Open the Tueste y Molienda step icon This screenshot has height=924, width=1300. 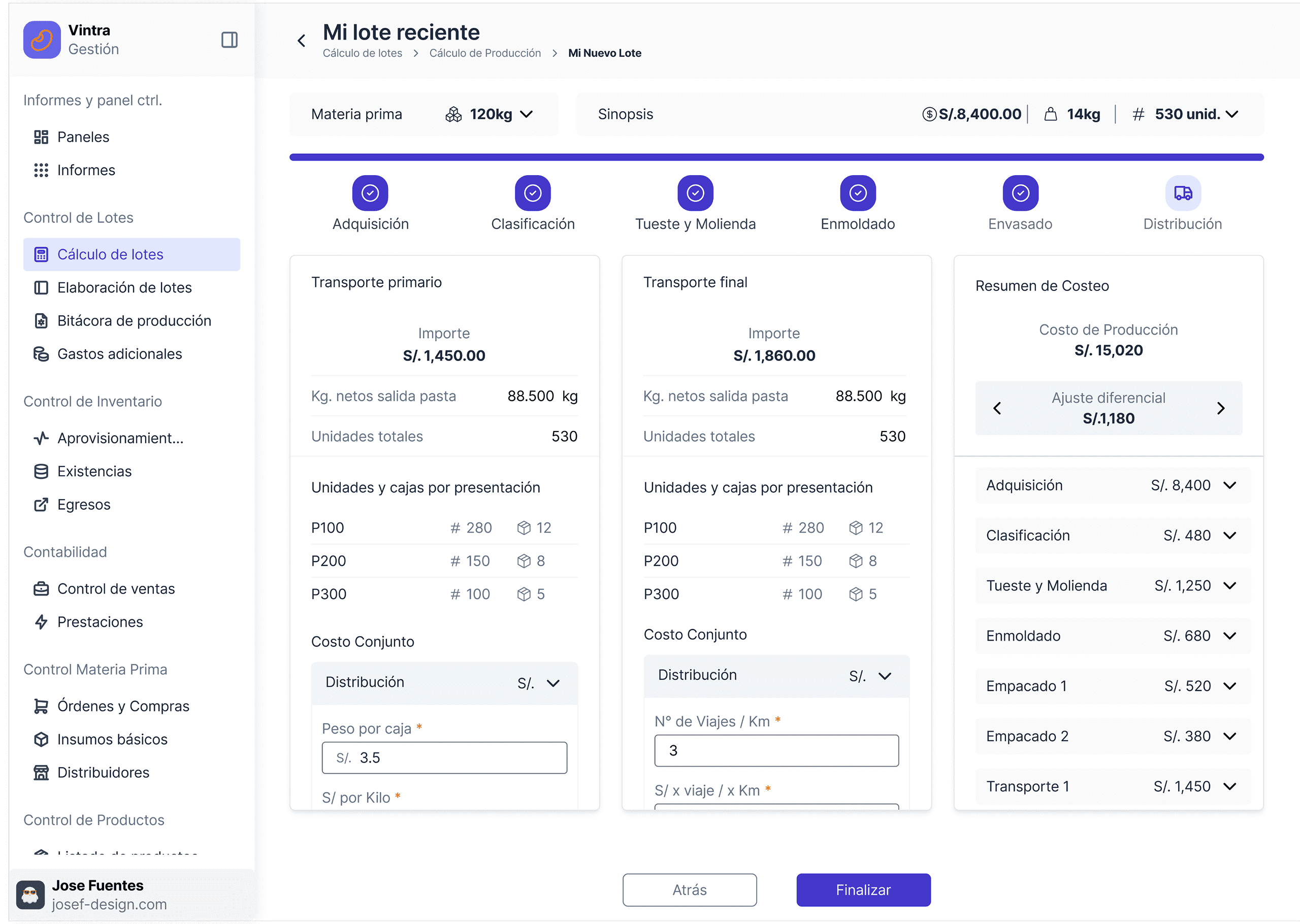tap(695, 193)
